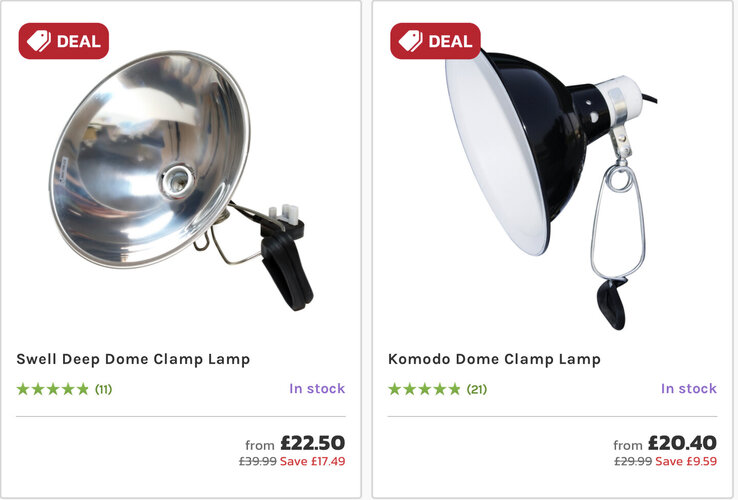738x500 pixels.
Task: Click the first star of Swell rating
Action: point(24,389)
